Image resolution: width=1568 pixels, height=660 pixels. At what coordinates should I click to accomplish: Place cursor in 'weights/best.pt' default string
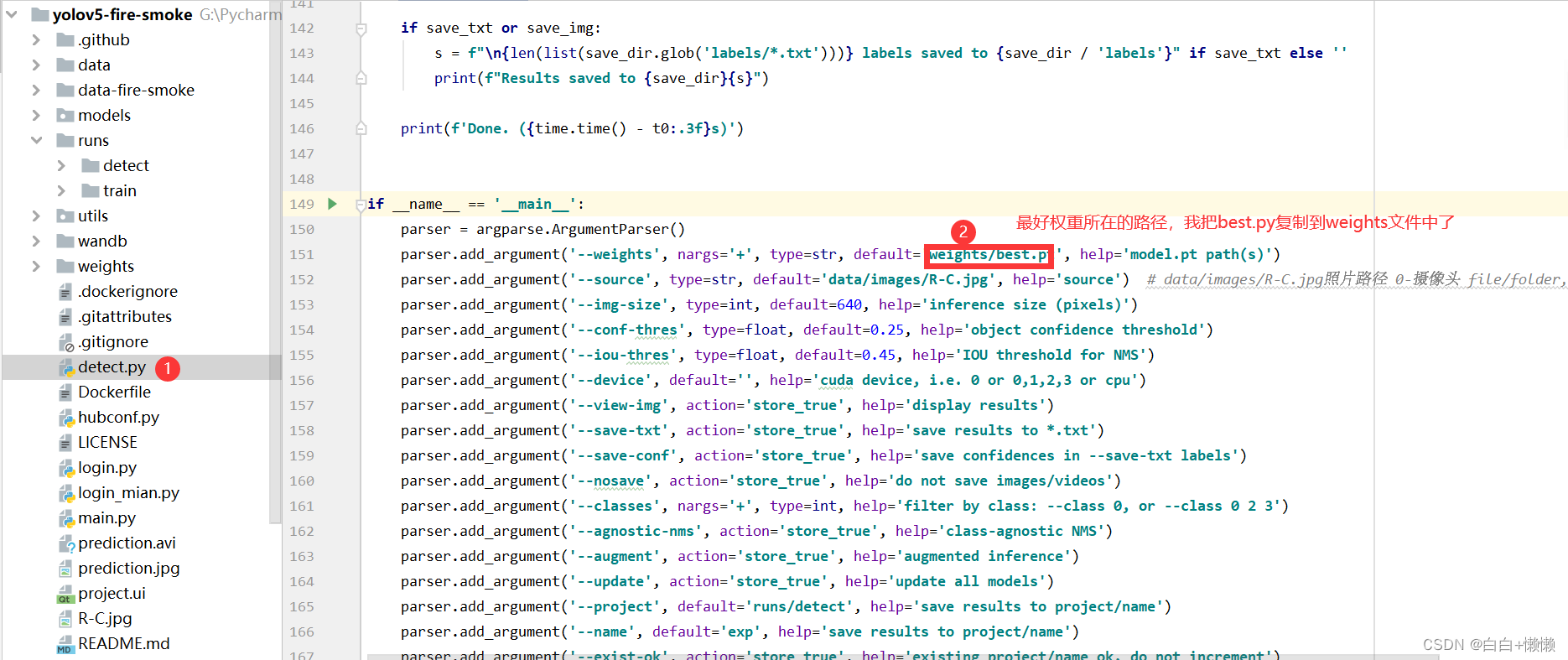click(x=992, y=254)
